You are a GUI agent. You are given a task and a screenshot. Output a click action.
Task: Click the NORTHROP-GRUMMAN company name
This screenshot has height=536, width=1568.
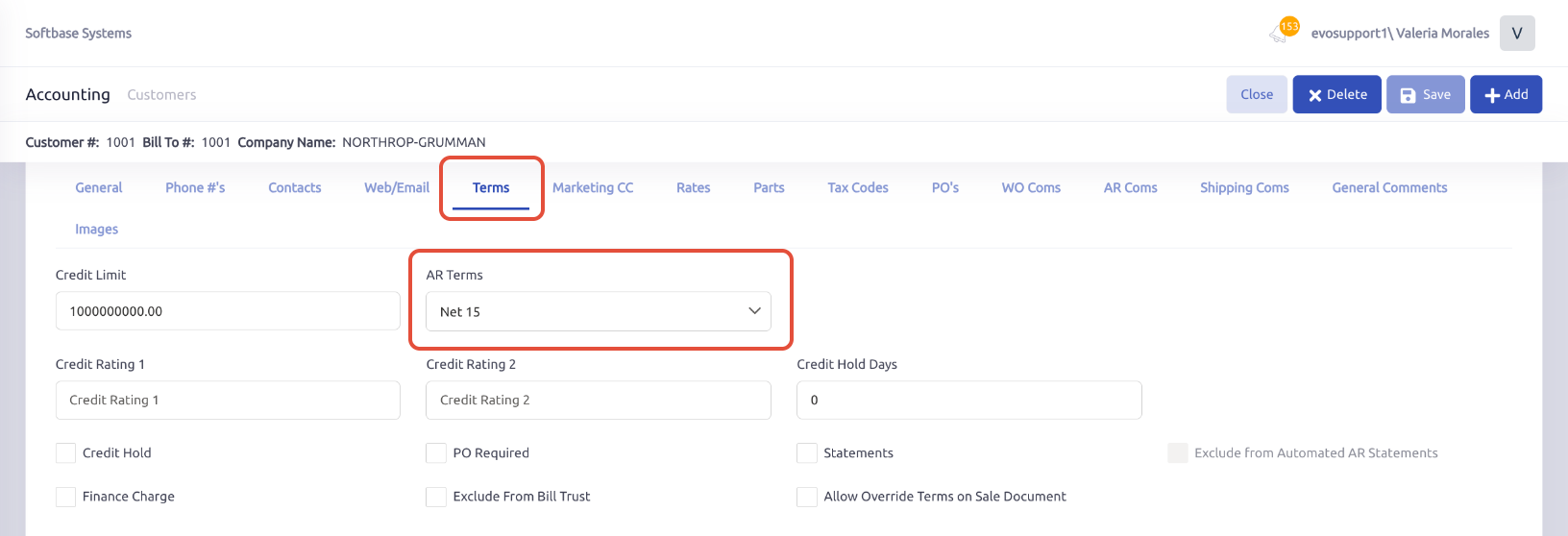(x=414, y=142)
